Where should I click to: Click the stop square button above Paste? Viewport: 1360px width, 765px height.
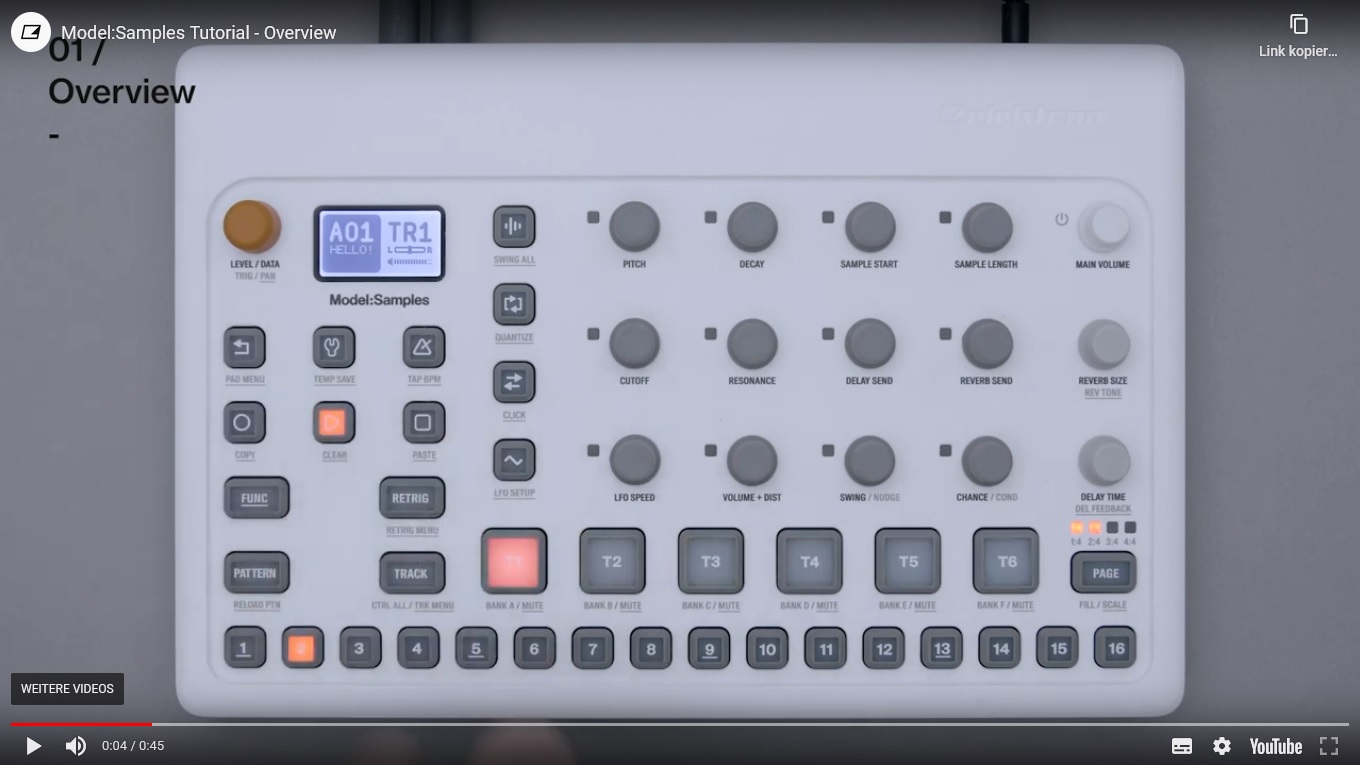pyautogui.click(x=423, y=423)
